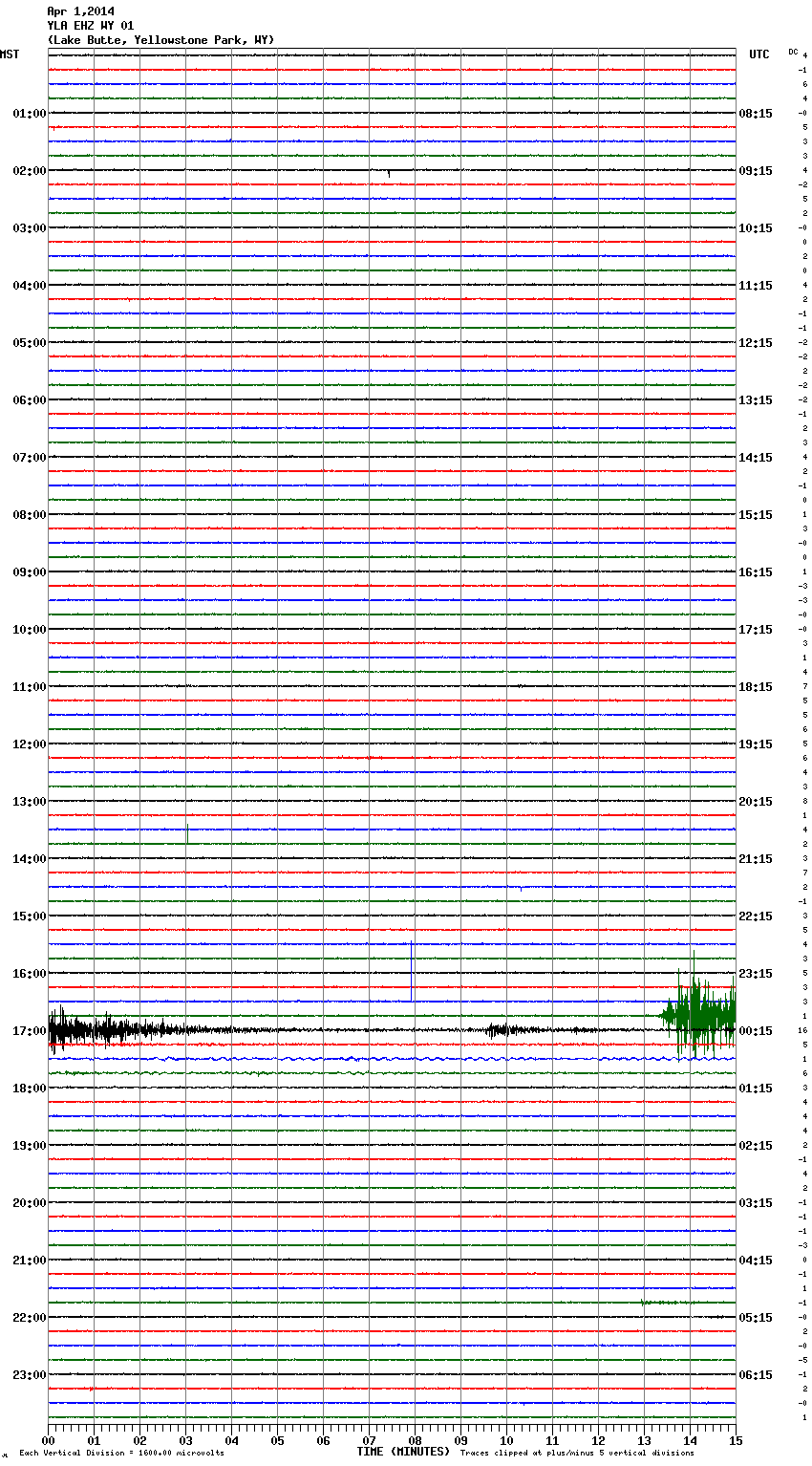Click the 23:15 UTC time label
812x1466 pixels.
point(756,974)
